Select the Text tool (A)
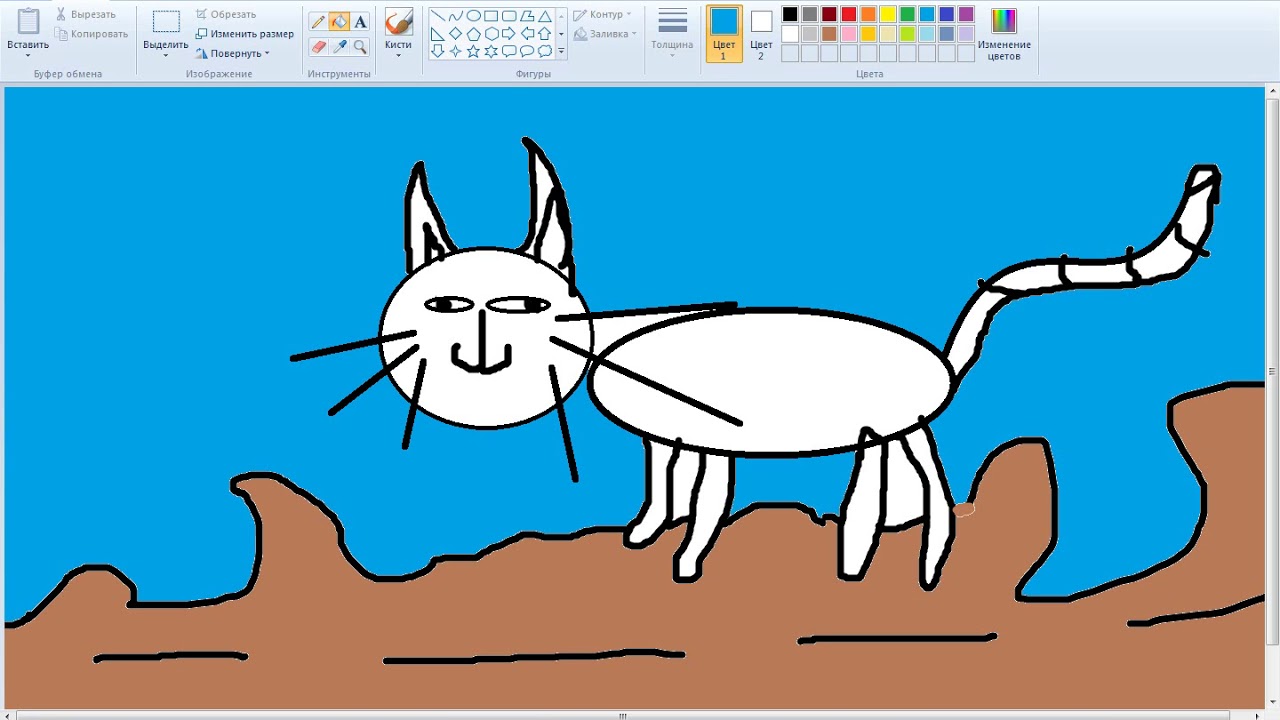Image resolution: width=1280 pixels, height=720 pixels. pyautogui.click(x=360, y=22)
